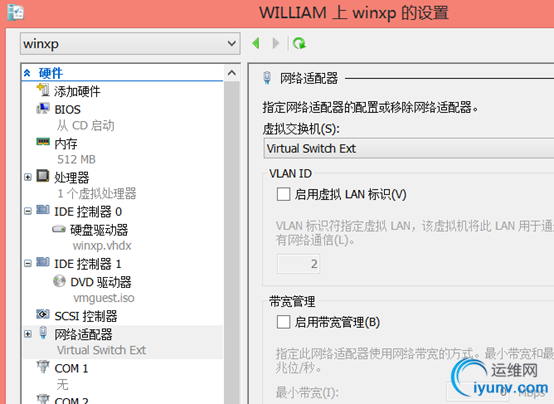This screenshot has width=554, height=404.
Task: Click the 512 MB memory value
Action: pyautogui.click(x=76, y=159)
